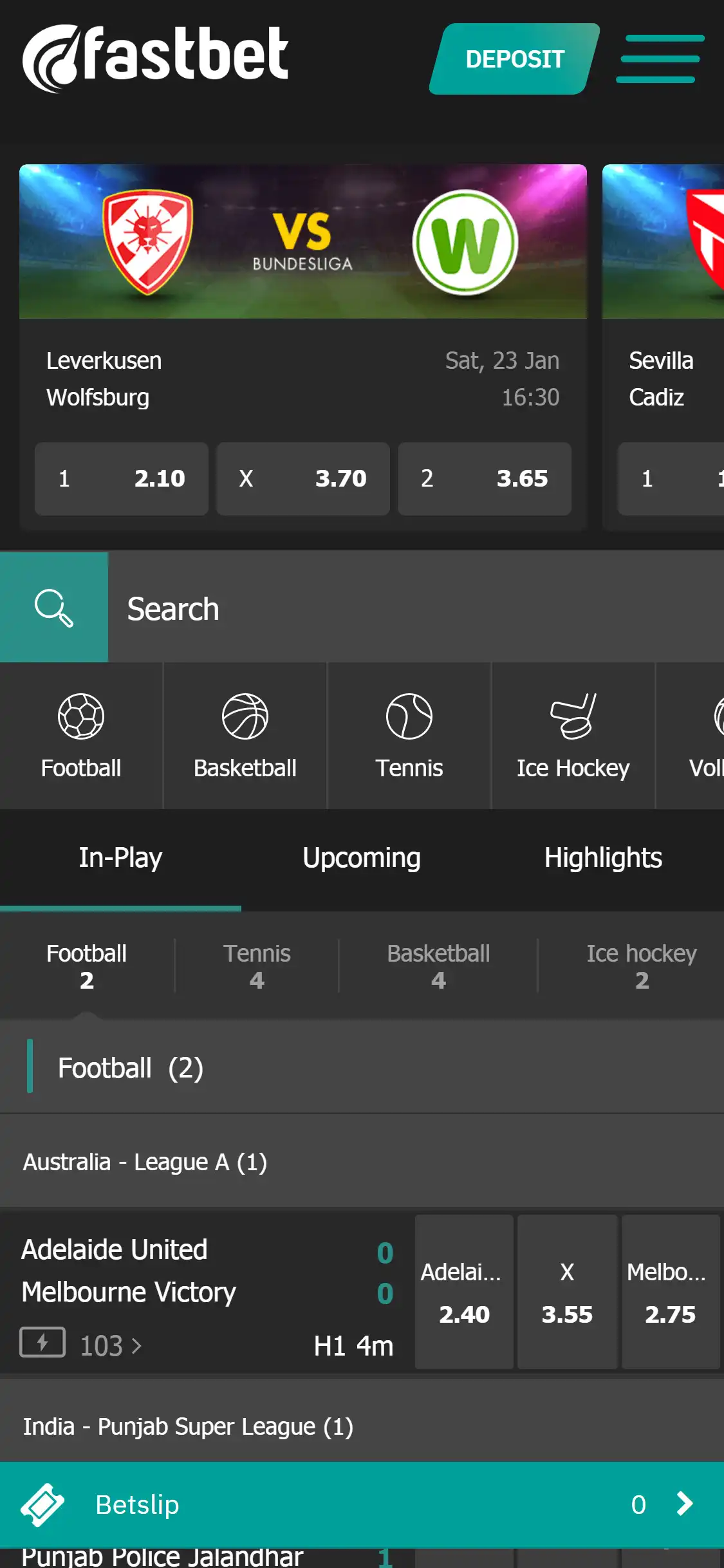Bet on Leverkusen win at 2.10
This screenshot has width=724, height=1568.
coord(122,478)
